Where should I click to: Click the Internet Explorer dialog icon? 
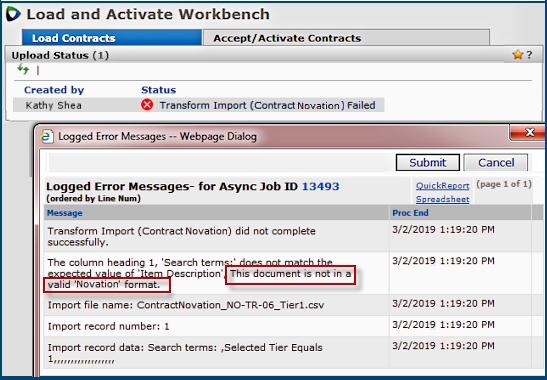tap(47, 136)
